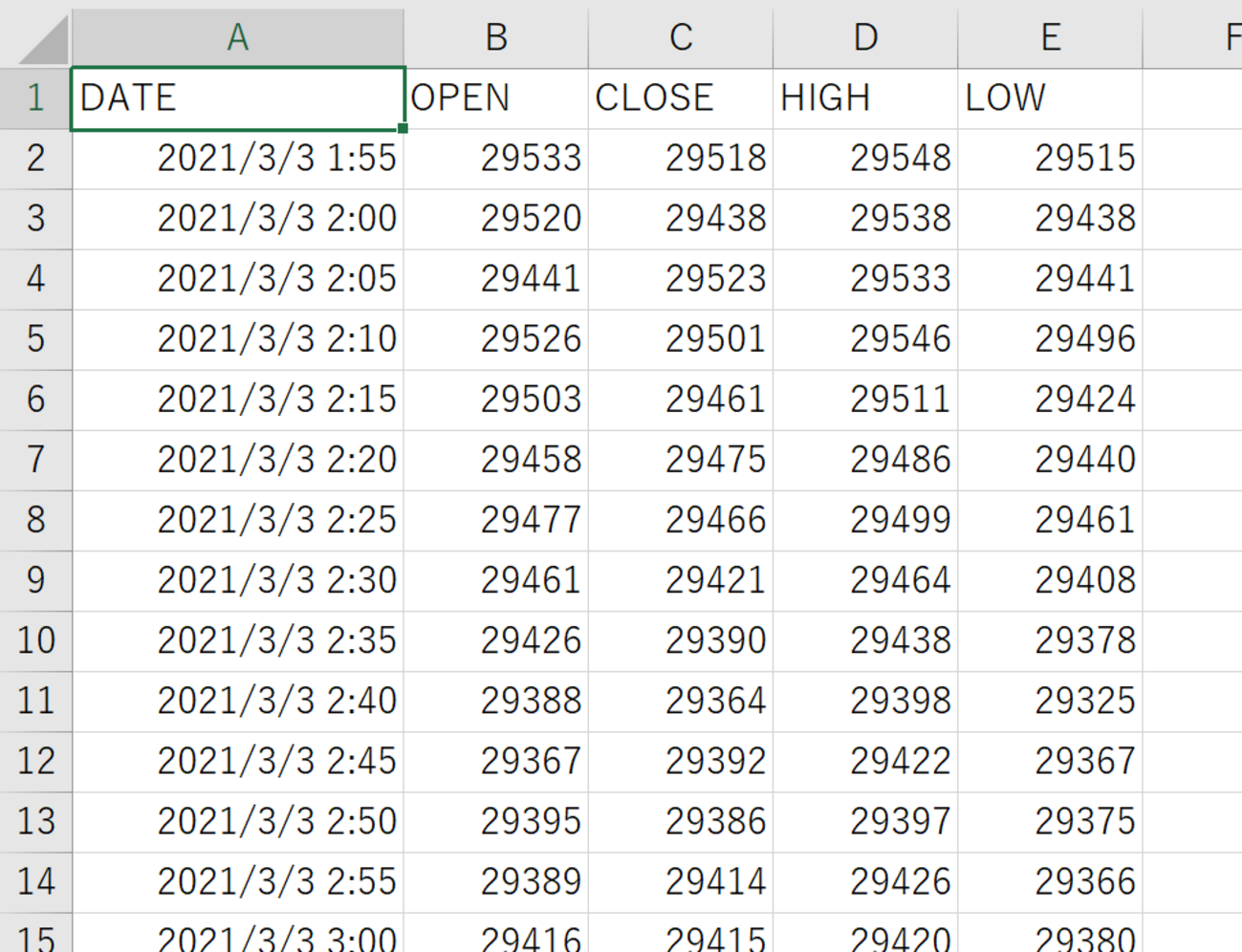Select date cell 2021/3/3 2:00
Screen dimensions: 1242x952
[x=238, y=219]
